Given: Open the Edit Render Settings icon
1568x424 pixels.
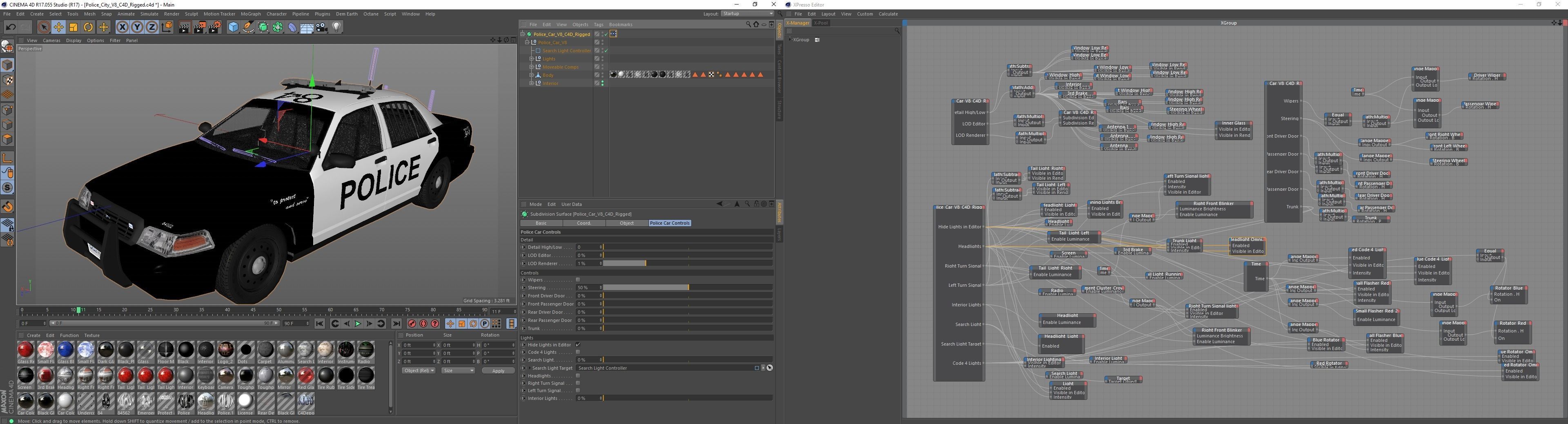Looking at the screenshot, I should click(x=215, y=27).
